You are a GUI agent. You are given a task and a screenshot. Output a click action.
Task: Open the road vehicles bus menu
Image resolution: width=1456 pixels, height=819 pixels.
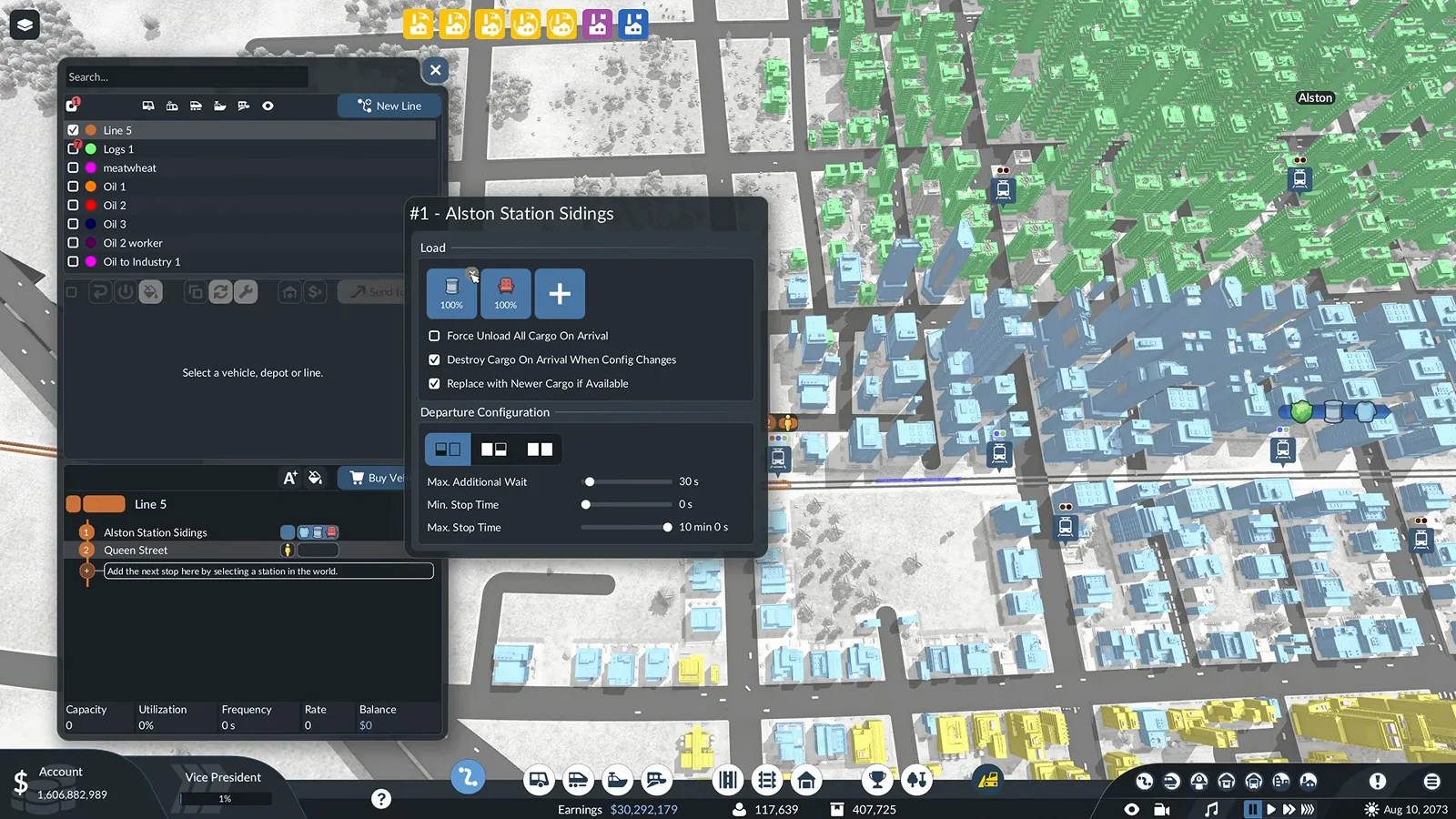coord(539,780)
